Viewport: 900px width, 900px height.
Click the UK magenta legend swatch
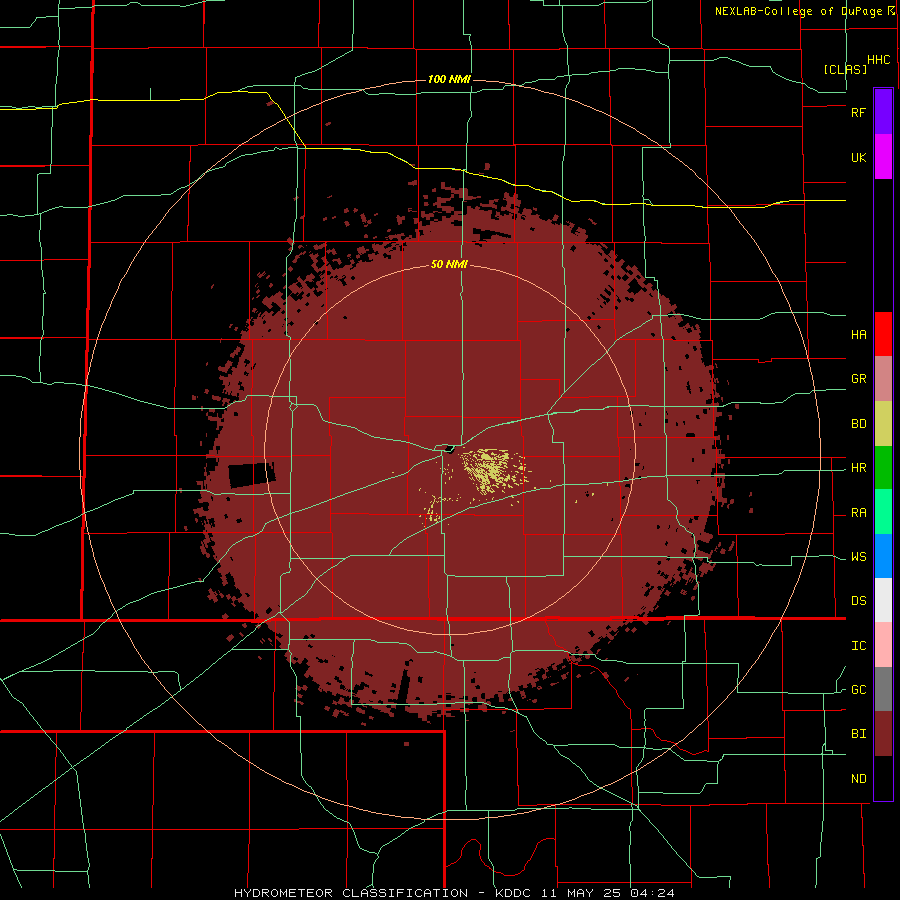(x=883, y=157)
